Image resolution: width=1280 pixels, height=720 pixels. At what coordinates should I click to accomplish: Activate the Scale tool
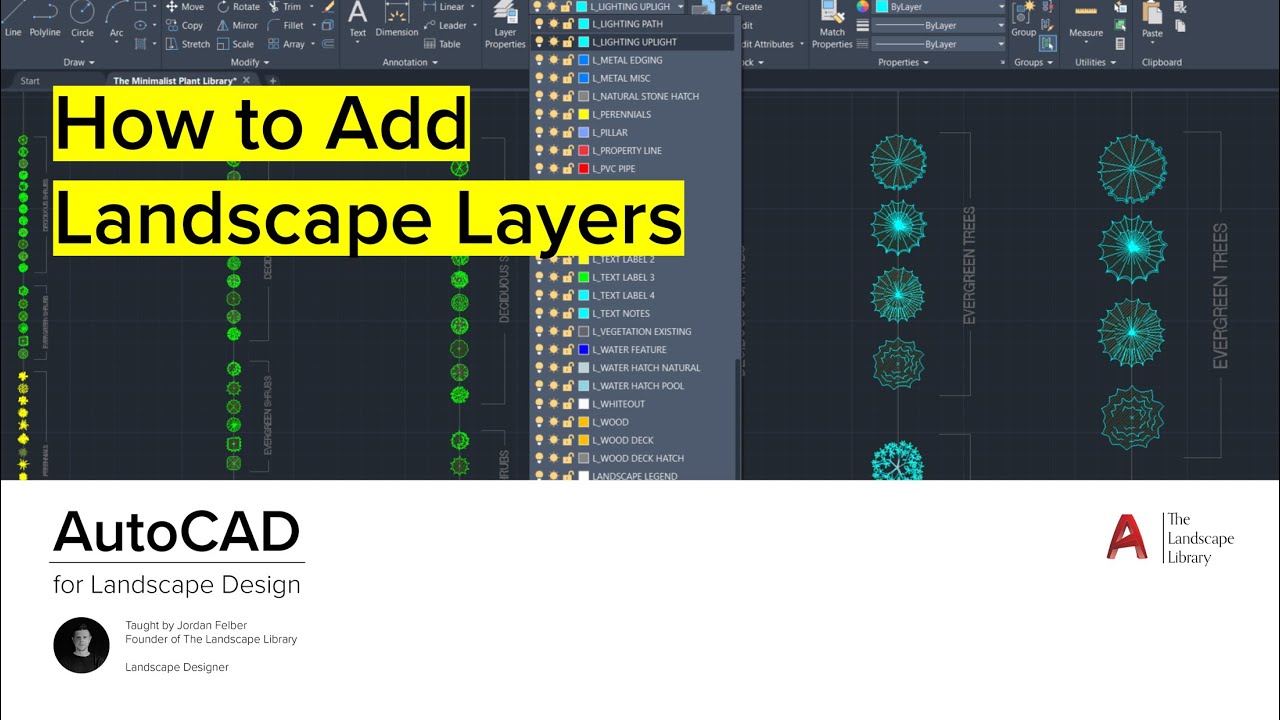click(x=235, y=44)
